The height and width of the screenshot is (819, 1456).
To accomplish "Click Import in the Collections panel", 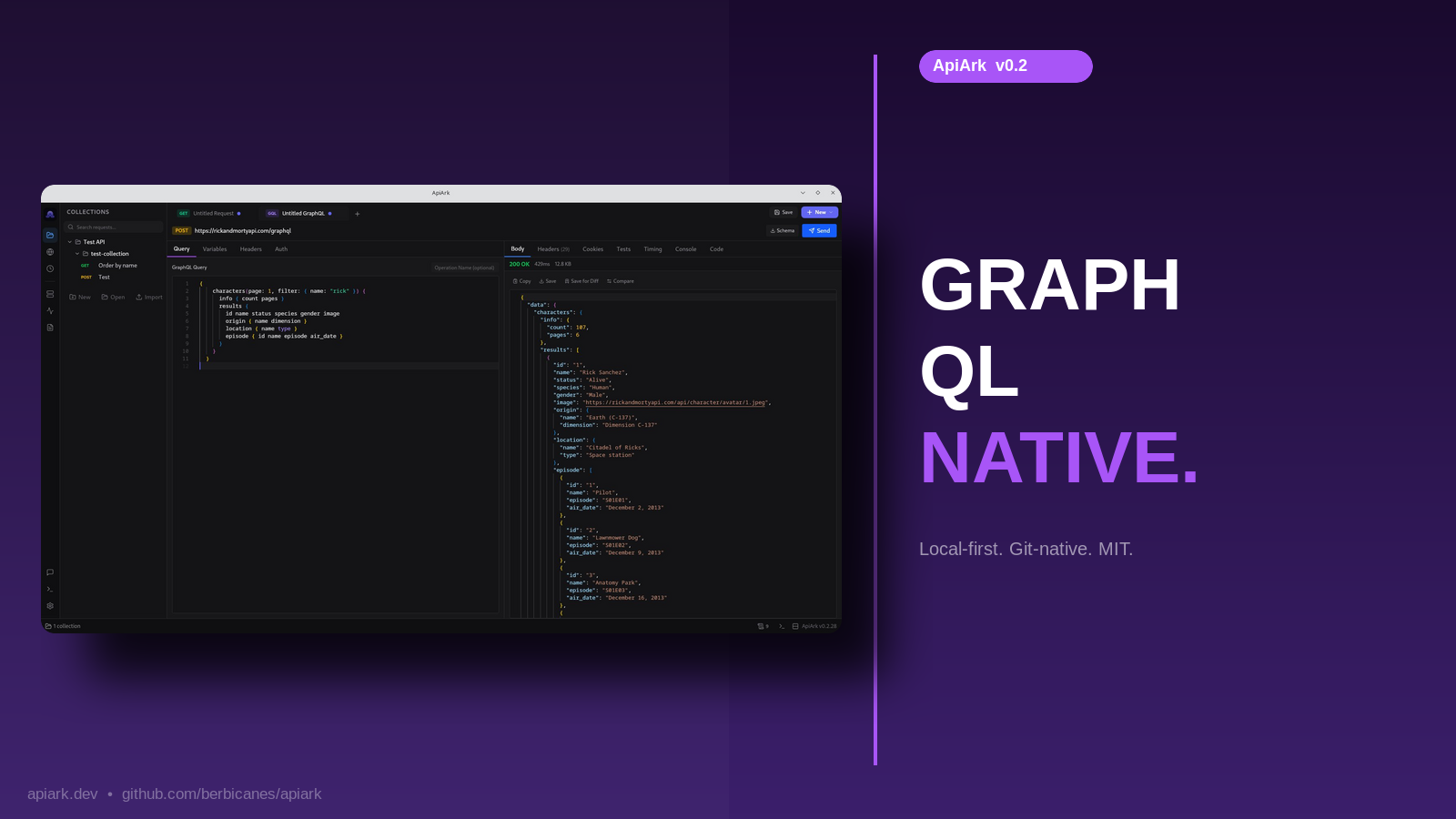I will pos(149,297).
